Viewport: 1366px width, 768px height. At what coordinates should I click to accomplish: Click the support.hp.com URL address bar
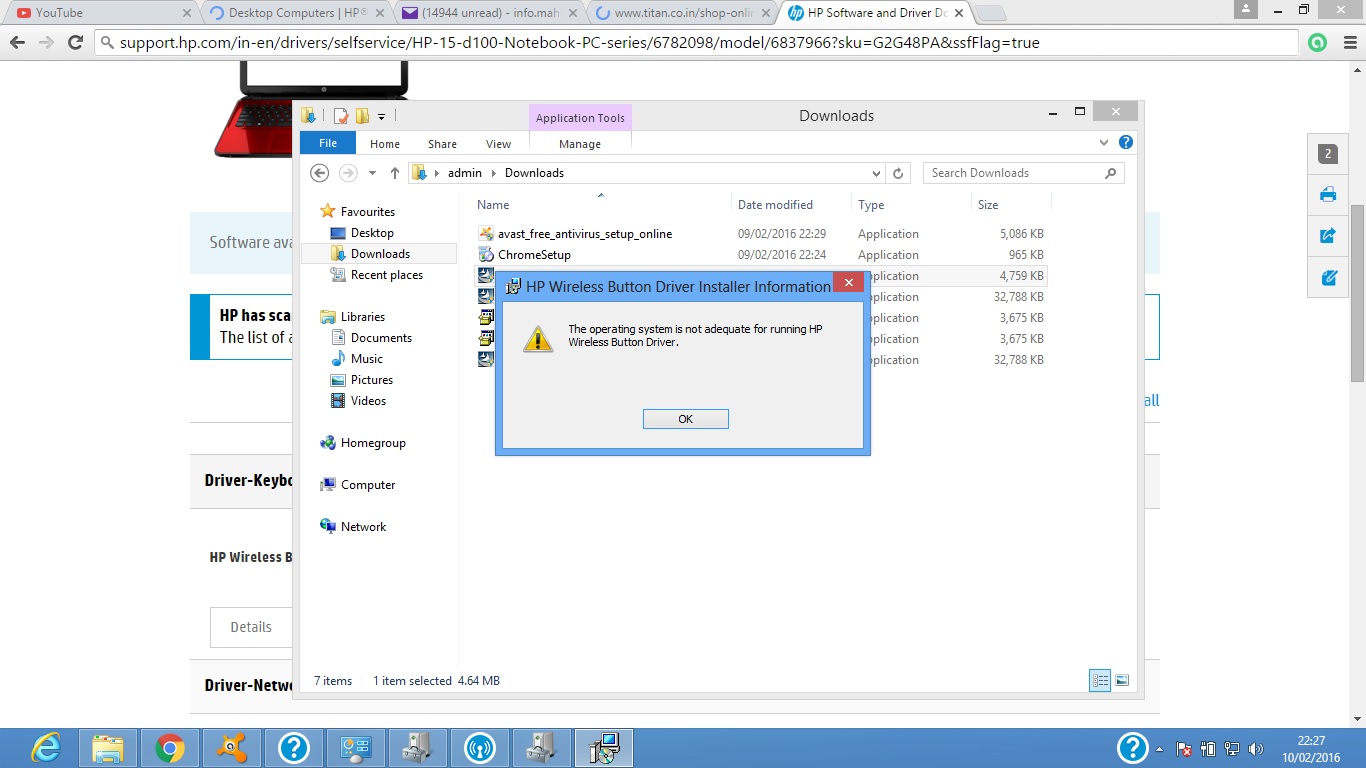point(698,43)
